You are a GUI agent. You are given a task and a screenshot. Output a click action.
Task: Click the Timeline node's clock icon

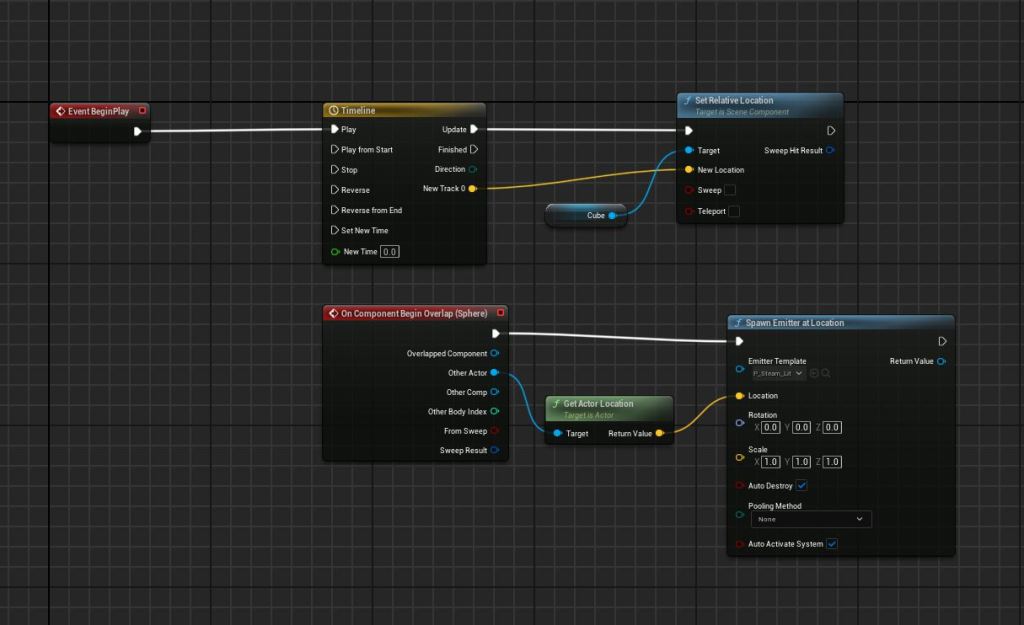[333, 110]
